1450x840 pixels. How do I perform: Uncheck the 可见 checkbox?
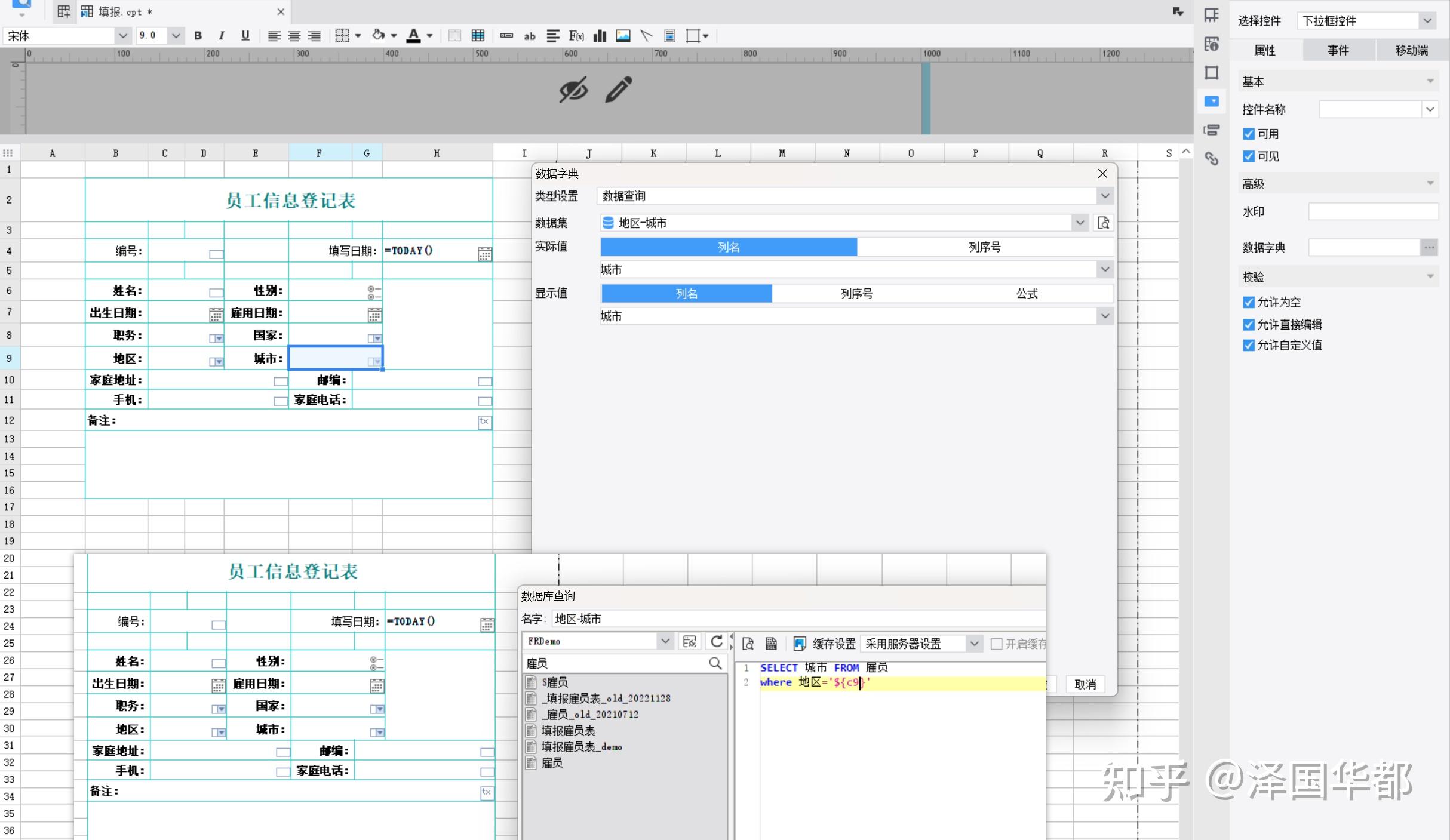[x=1249, y=156]
